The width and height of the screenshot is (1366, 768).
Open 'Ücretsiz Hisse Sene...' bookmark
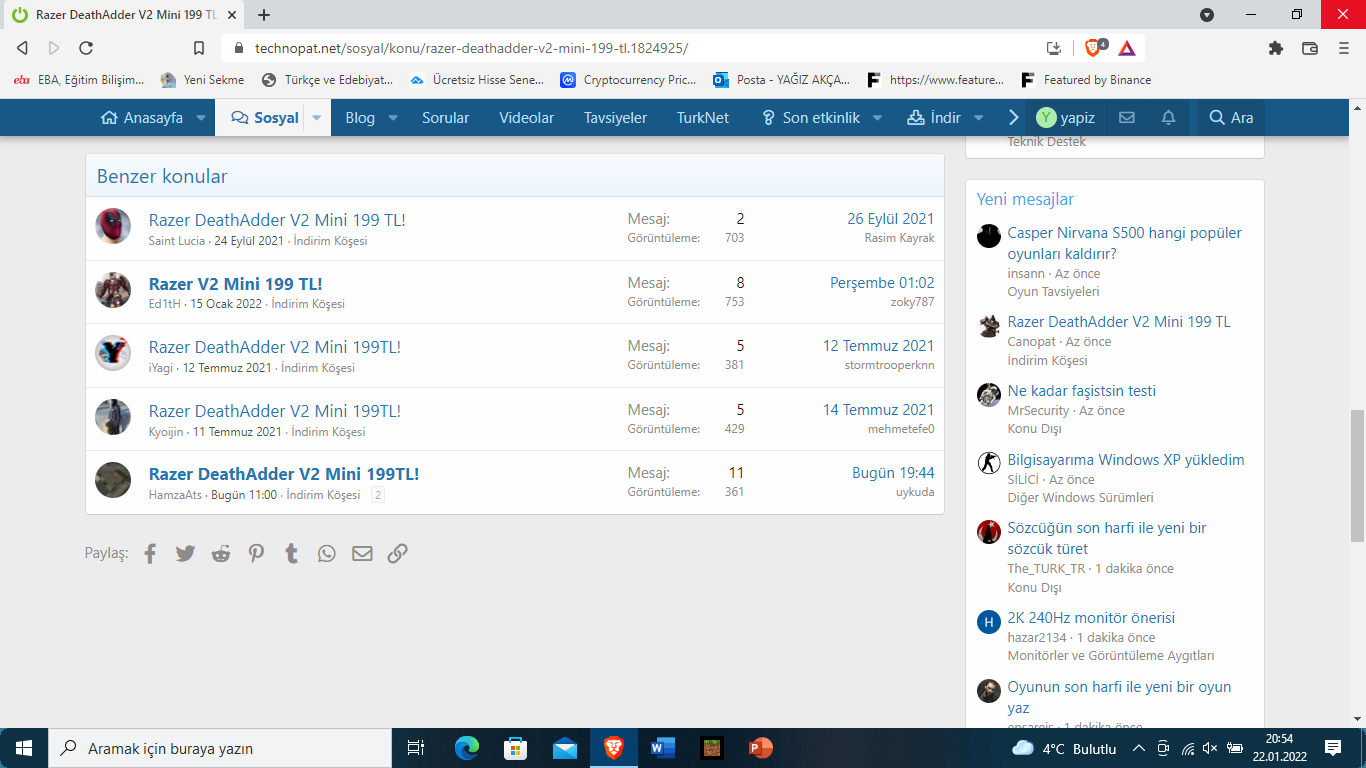tap(476, 80)
